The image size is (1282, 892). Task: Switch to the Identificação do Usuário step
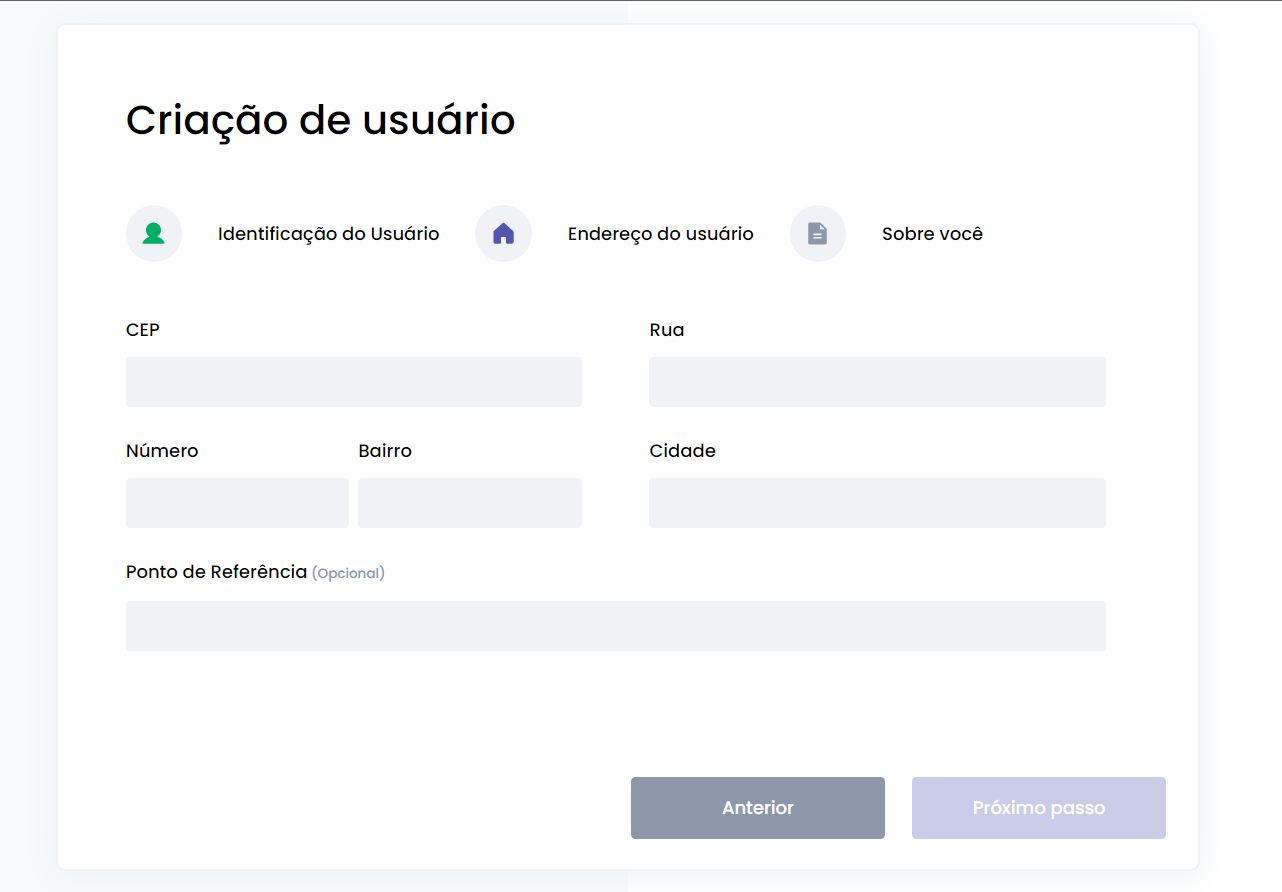pyautogui.click(x=329, y=233)
